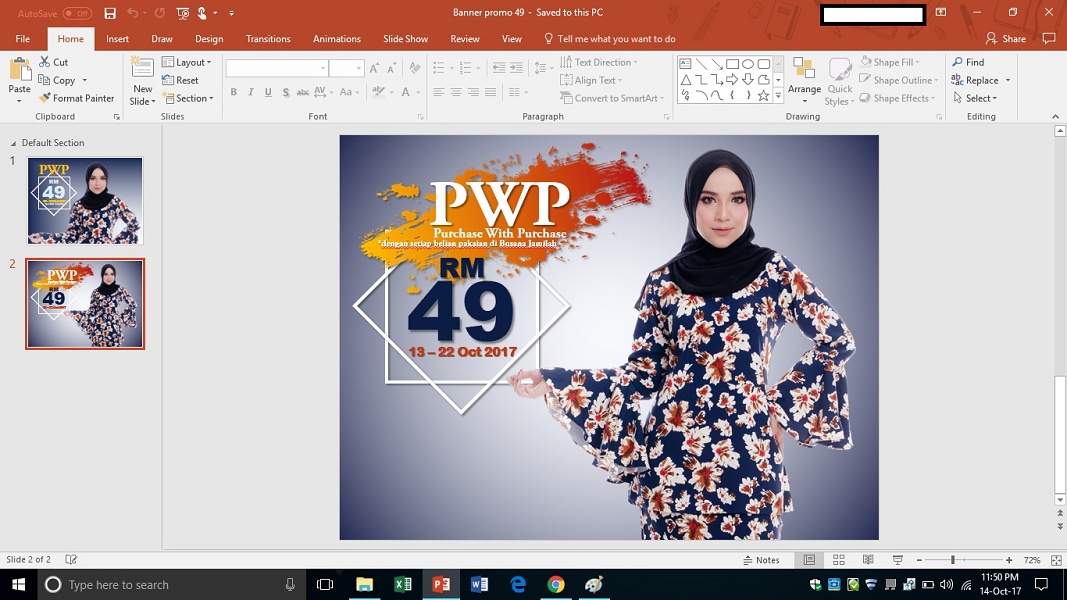
Task: Switch to the Slide Show tab
Action: (x=406, y=39)
